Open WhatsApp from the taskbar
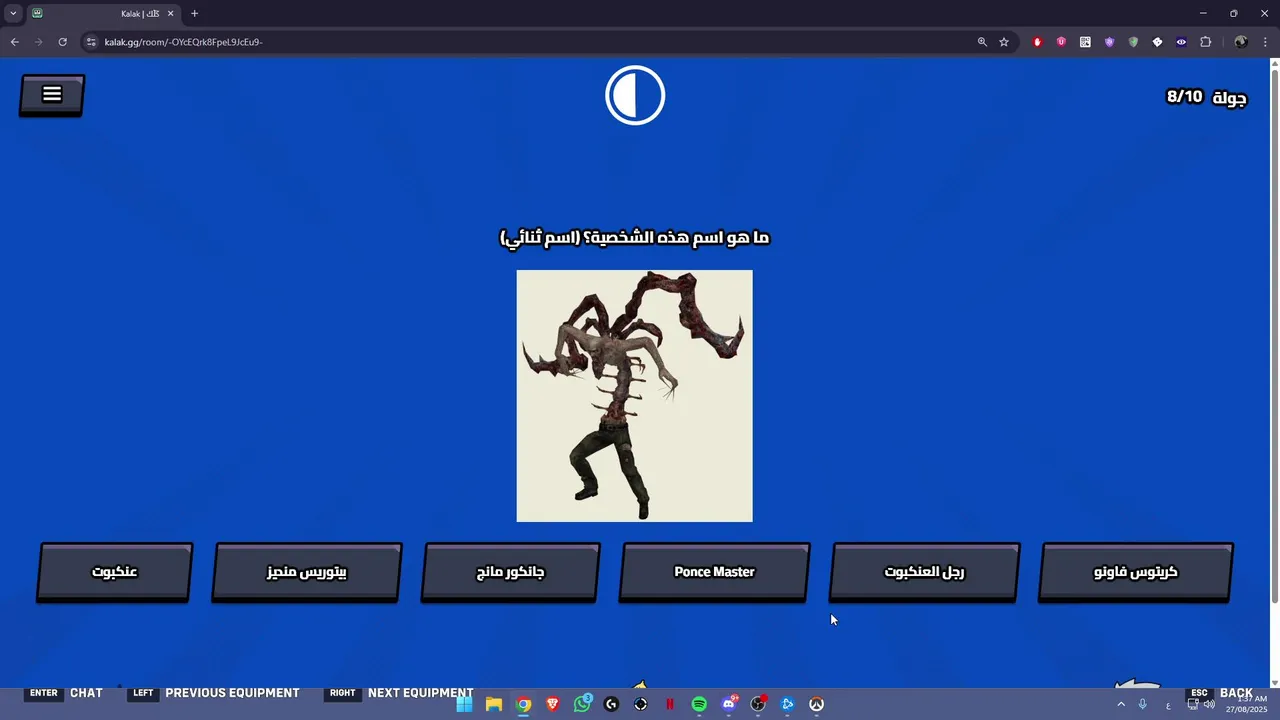Screen dimensions: 1280x720 [582, 704]
